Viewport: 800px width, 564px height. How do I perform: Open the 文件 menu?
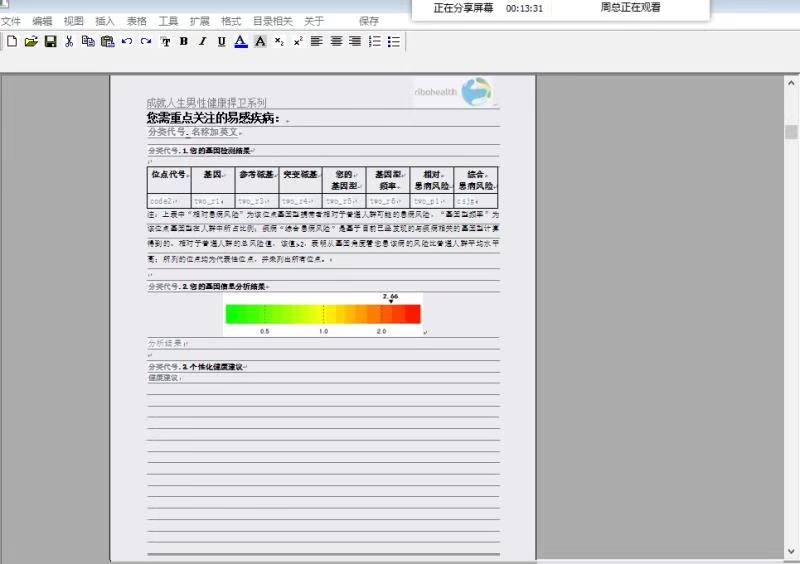pos(11,21)
